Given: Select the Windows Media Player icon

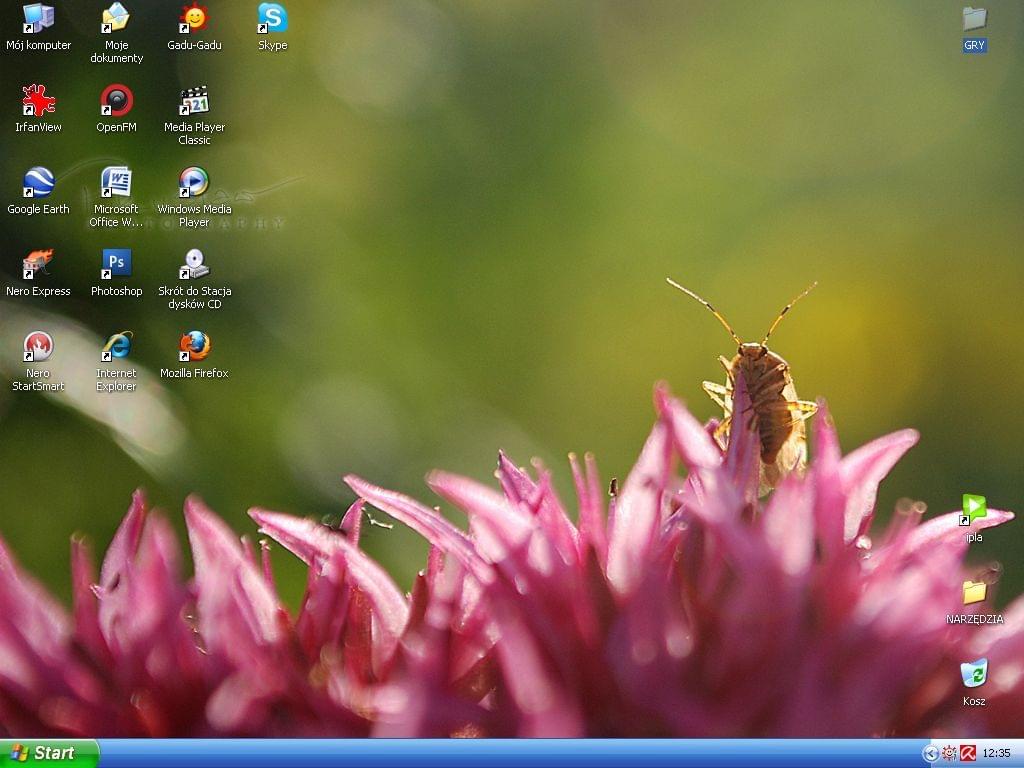Looking at the screenshot, I should point(195,182).
